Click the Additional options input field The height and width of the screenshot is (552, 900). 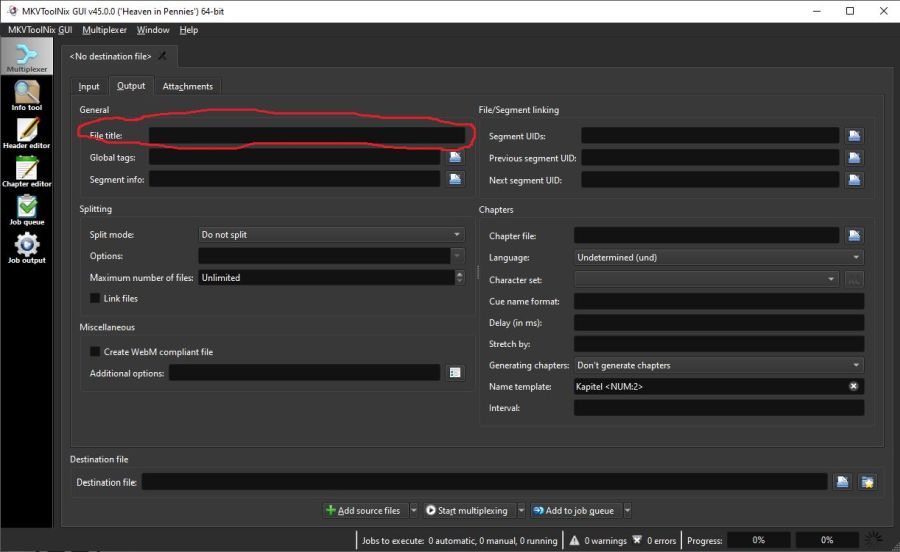[x=305, y=373]
